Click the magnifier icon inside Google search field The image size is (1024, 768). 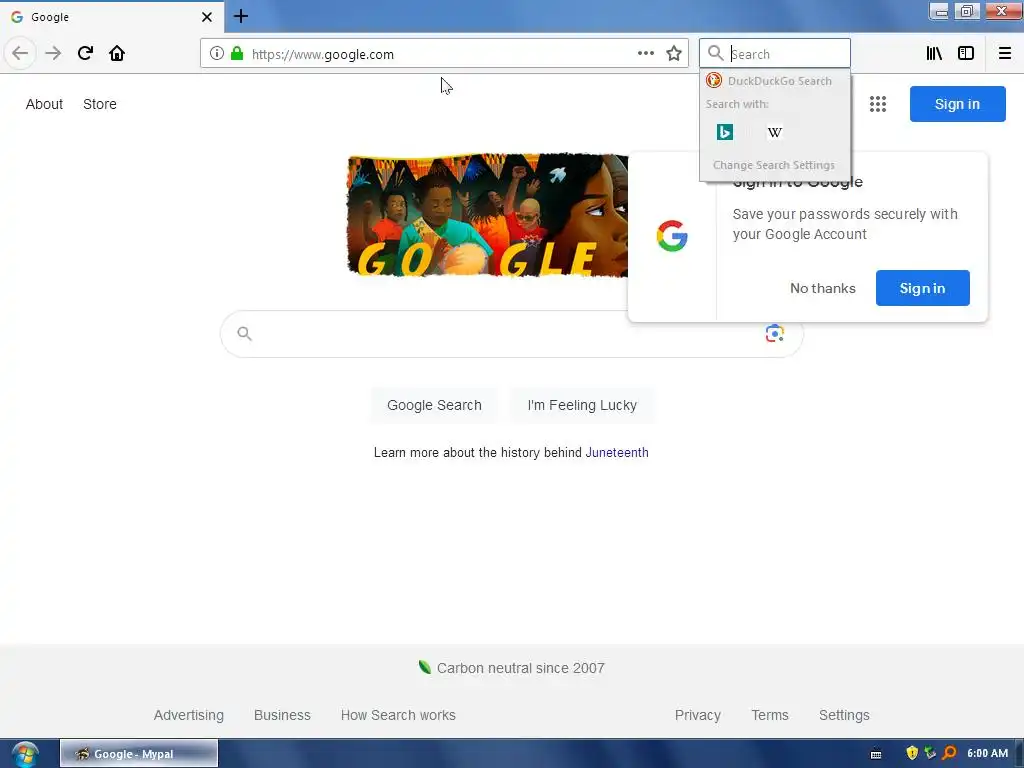click(x=244, y=334)
